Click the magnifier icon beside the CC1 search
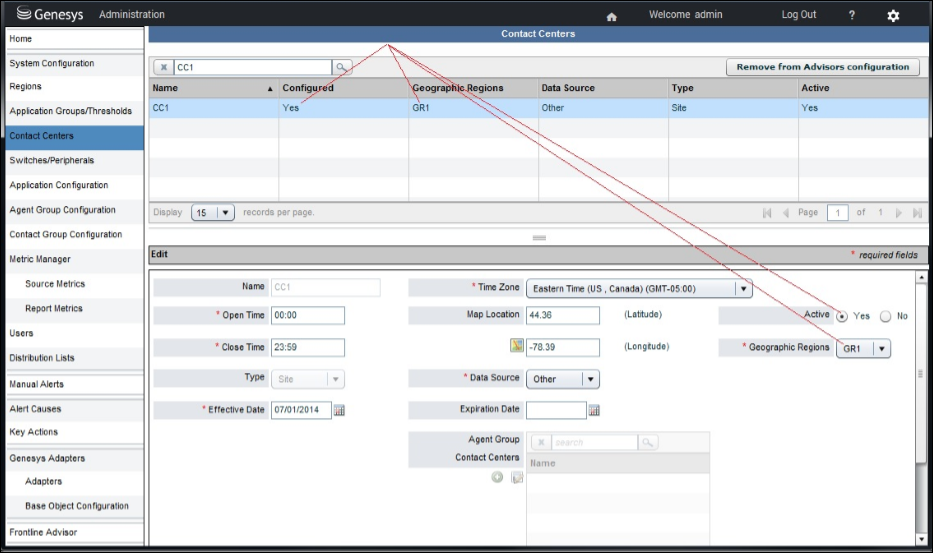 tap(343, 67)
